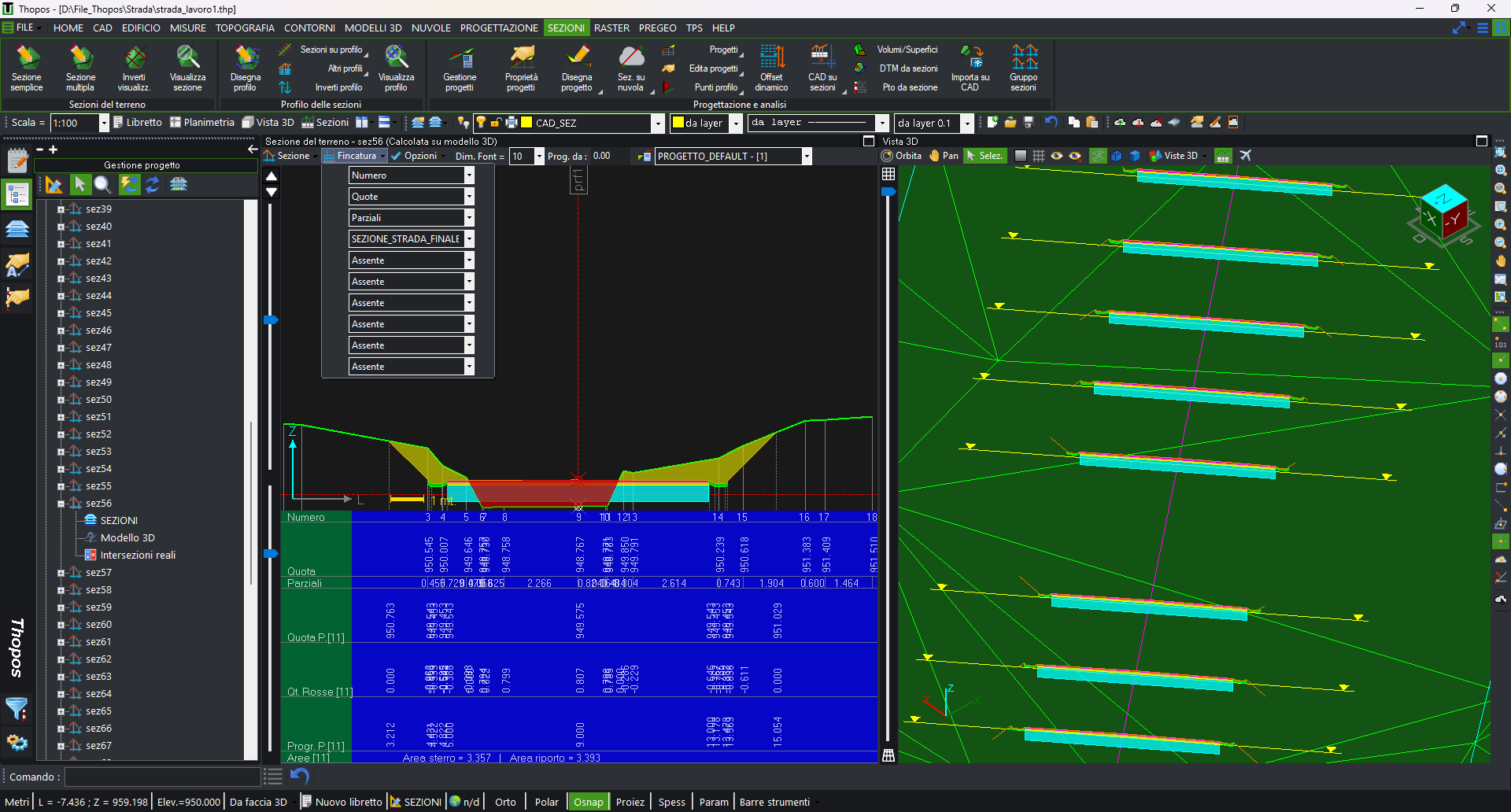The height and width of the screenshot is (812, 1511).
Task: Toggle Orto mode in status bar
Action: tap(505, 802)
